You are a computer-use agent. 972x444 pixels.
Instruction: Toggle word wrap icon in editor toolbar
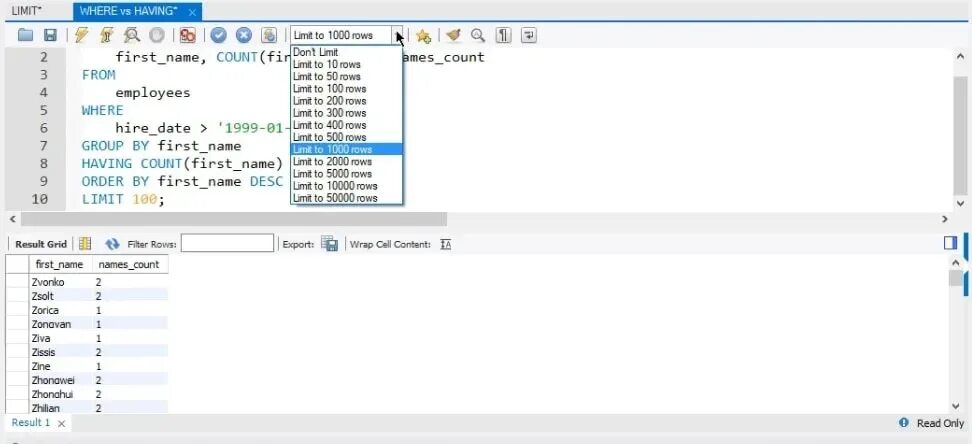528,35
